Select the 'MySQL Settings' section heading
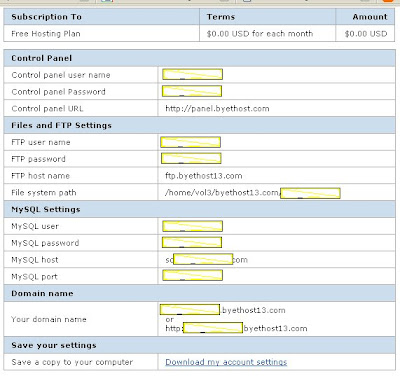This screenshot has width=400, height=376. (46, 209)
